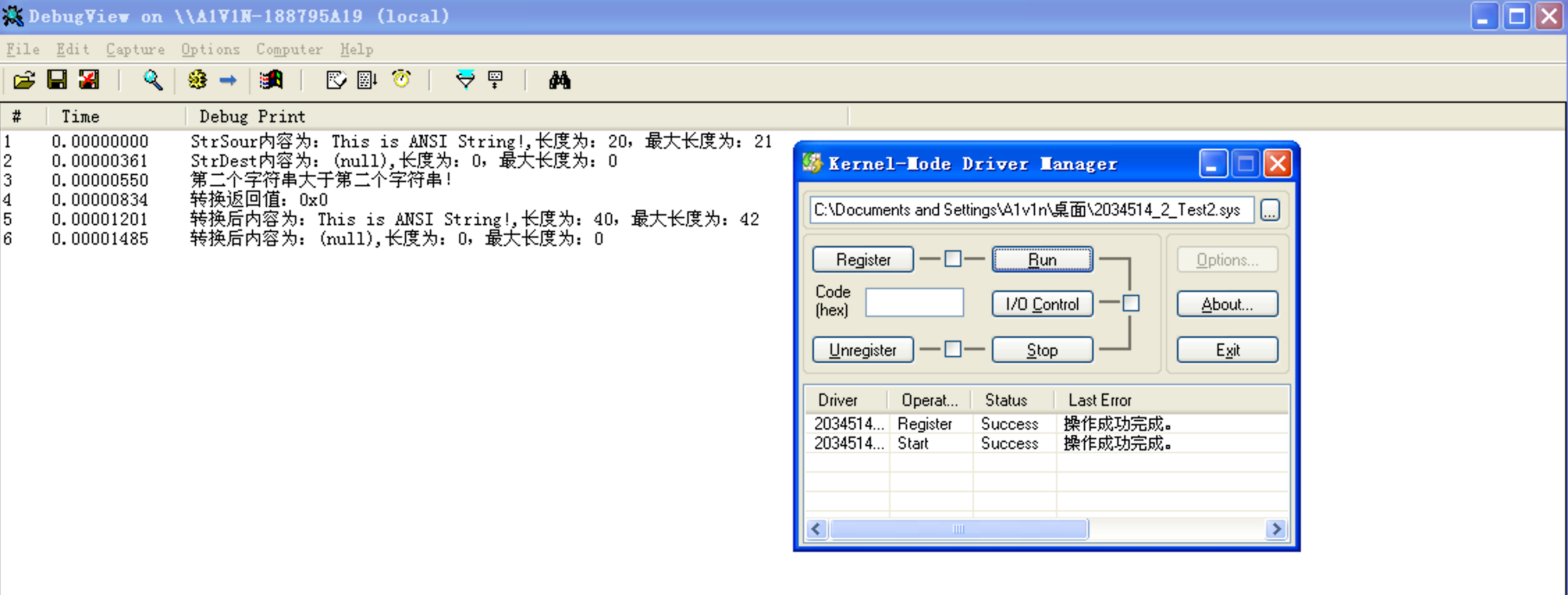This screenshot has height=595, width=1568.
Task: Click the Debug Print column header
Action: point(517,116)
